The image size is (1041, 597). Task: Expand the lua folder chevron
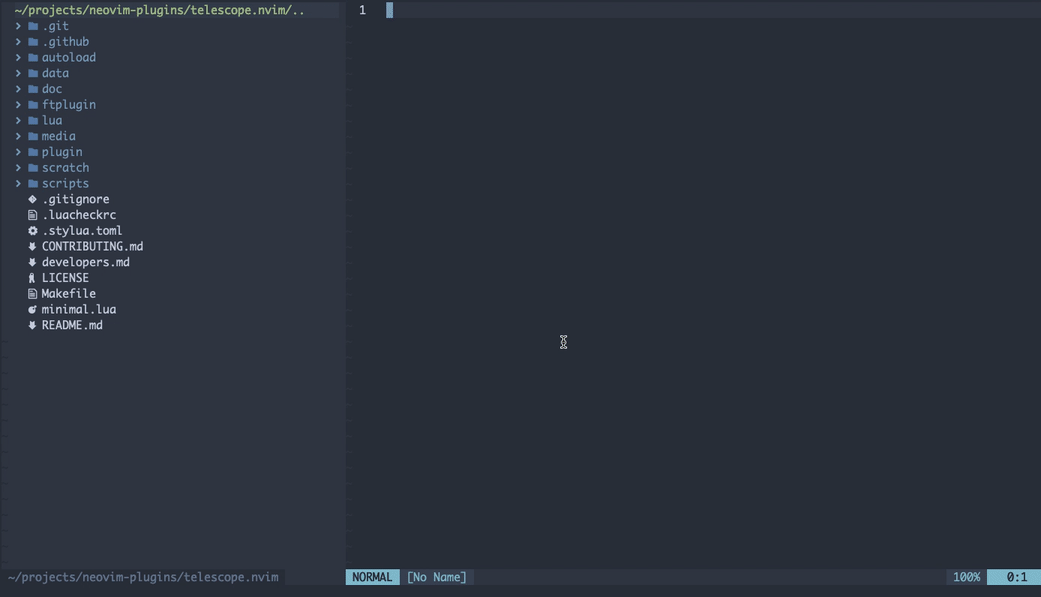(x=18, y=120)
